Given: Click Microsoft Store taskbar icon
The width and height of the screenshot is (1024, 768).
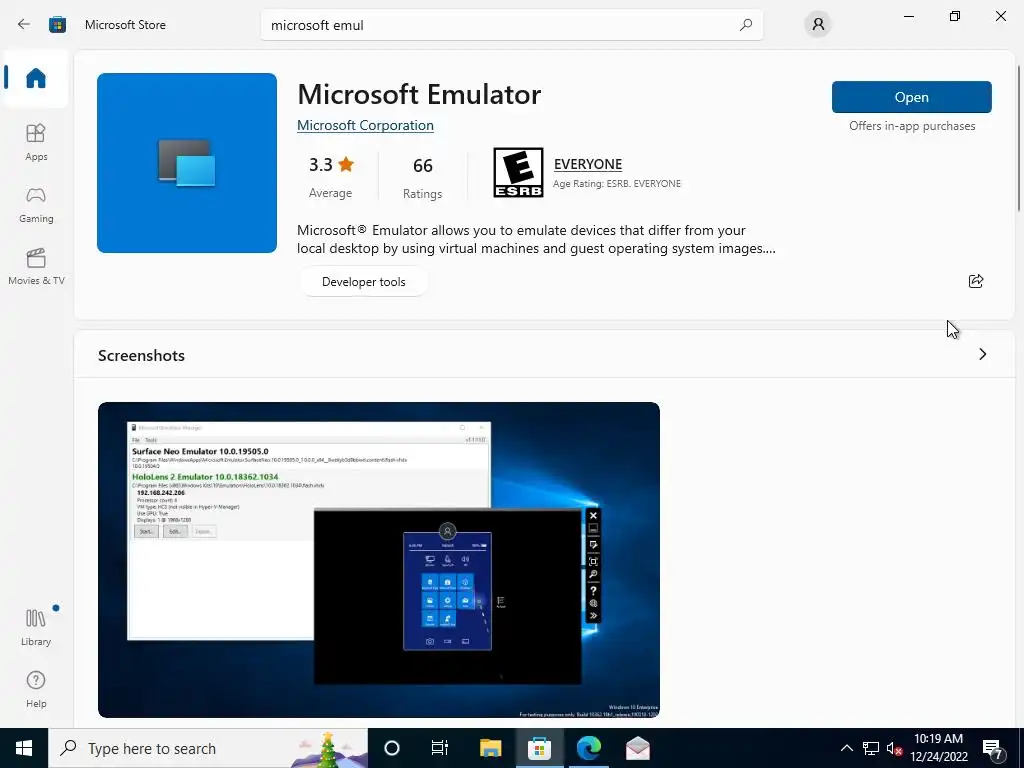Looking at the screenshot, I should point(539,748).
